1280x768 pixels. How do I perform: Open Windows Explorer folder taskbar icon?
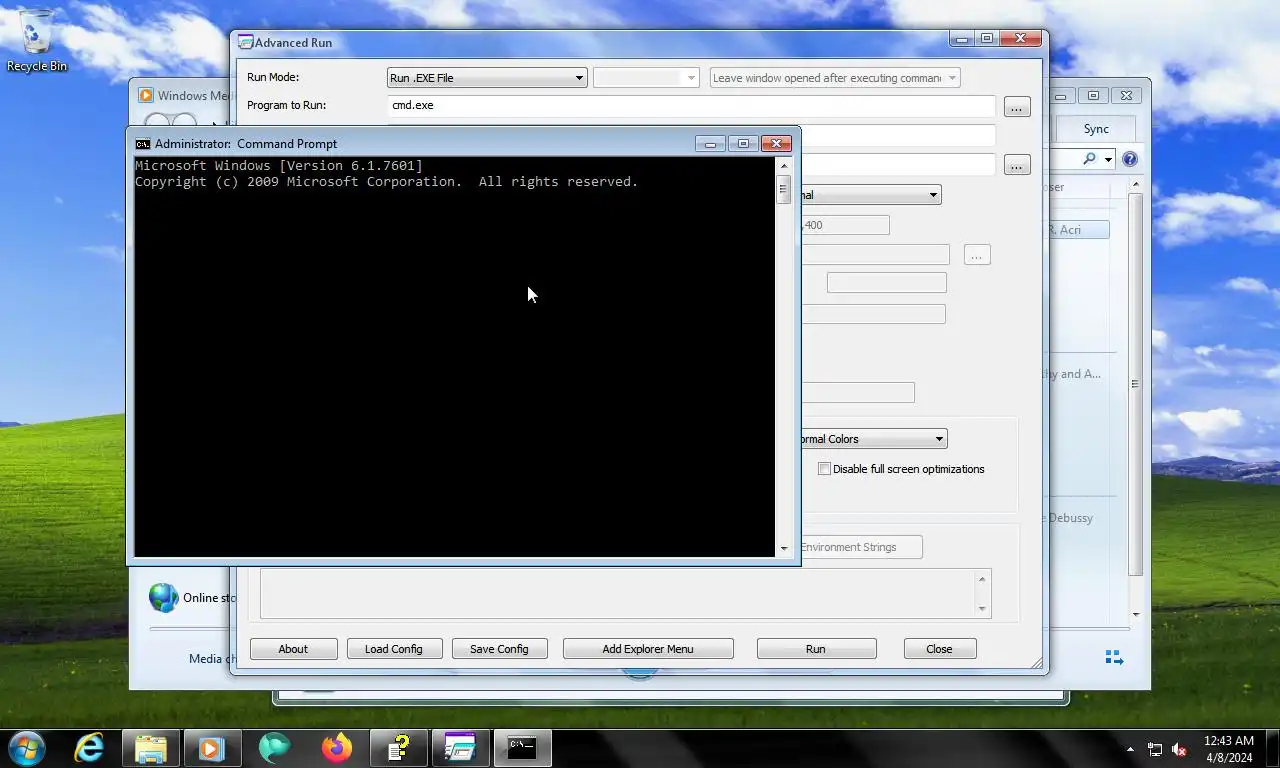coord(151,747)
